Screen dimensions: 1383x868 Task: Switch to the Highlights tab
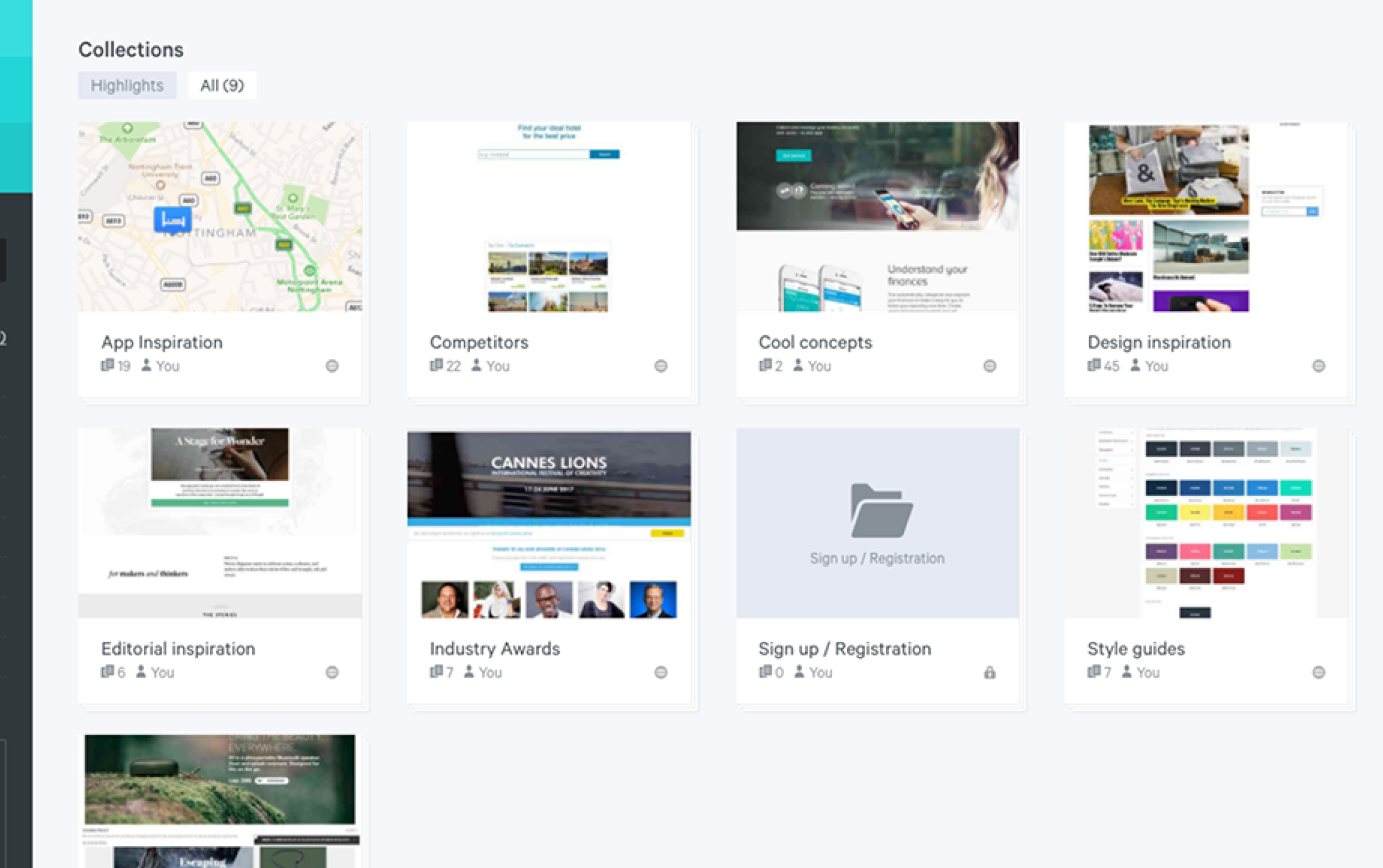[127, 86]
